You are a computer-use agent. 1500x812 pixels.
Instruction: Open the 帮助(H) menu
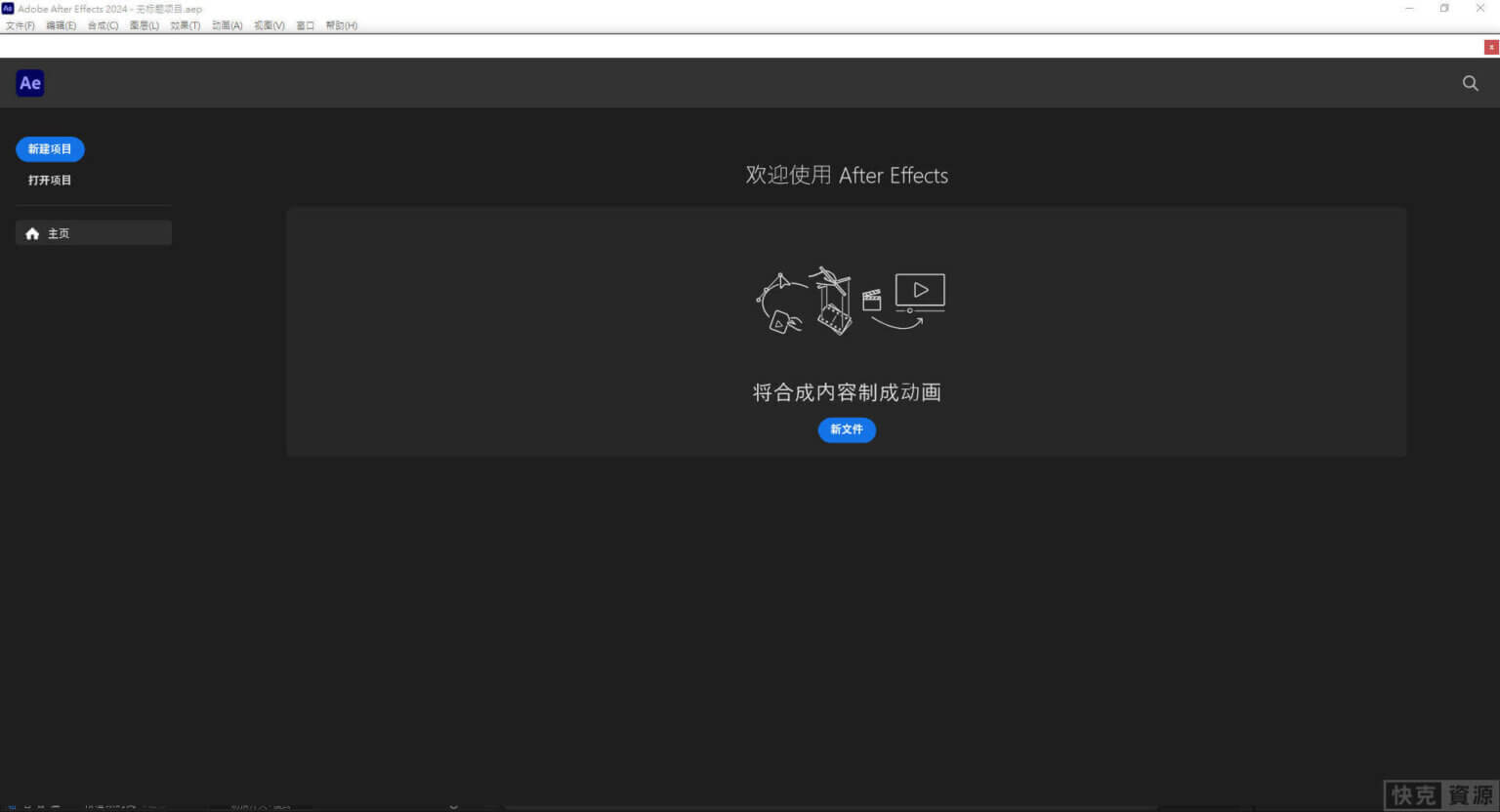342,25
